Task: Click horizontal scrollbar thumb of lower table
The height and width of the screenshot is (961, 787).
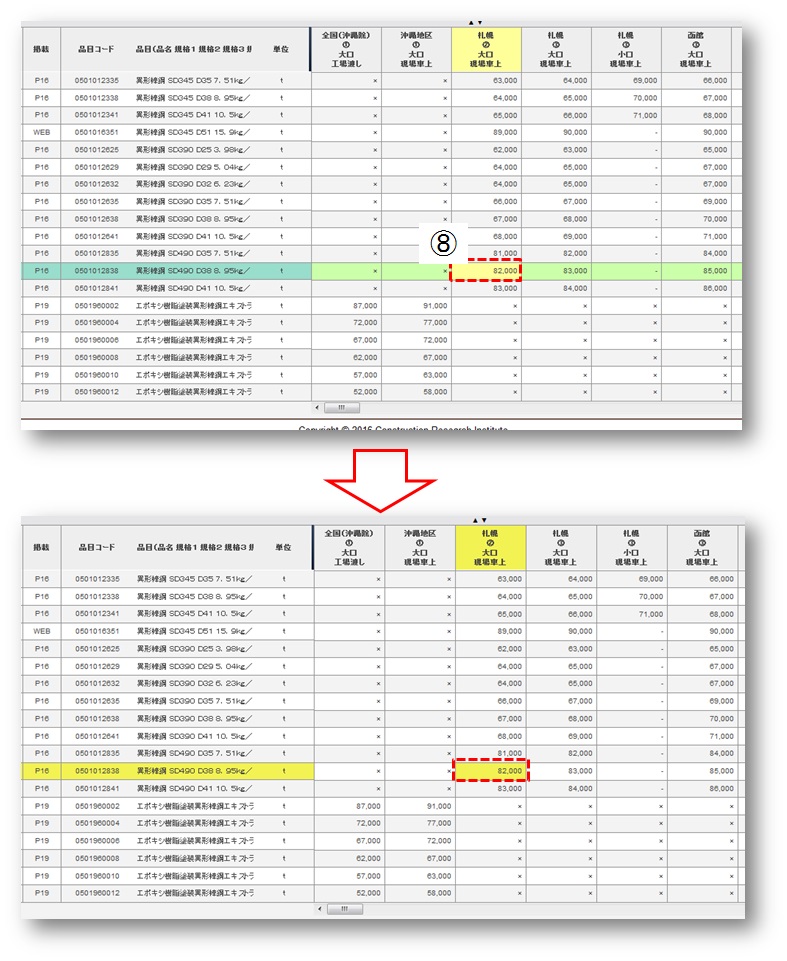Action: click(344, 909)
